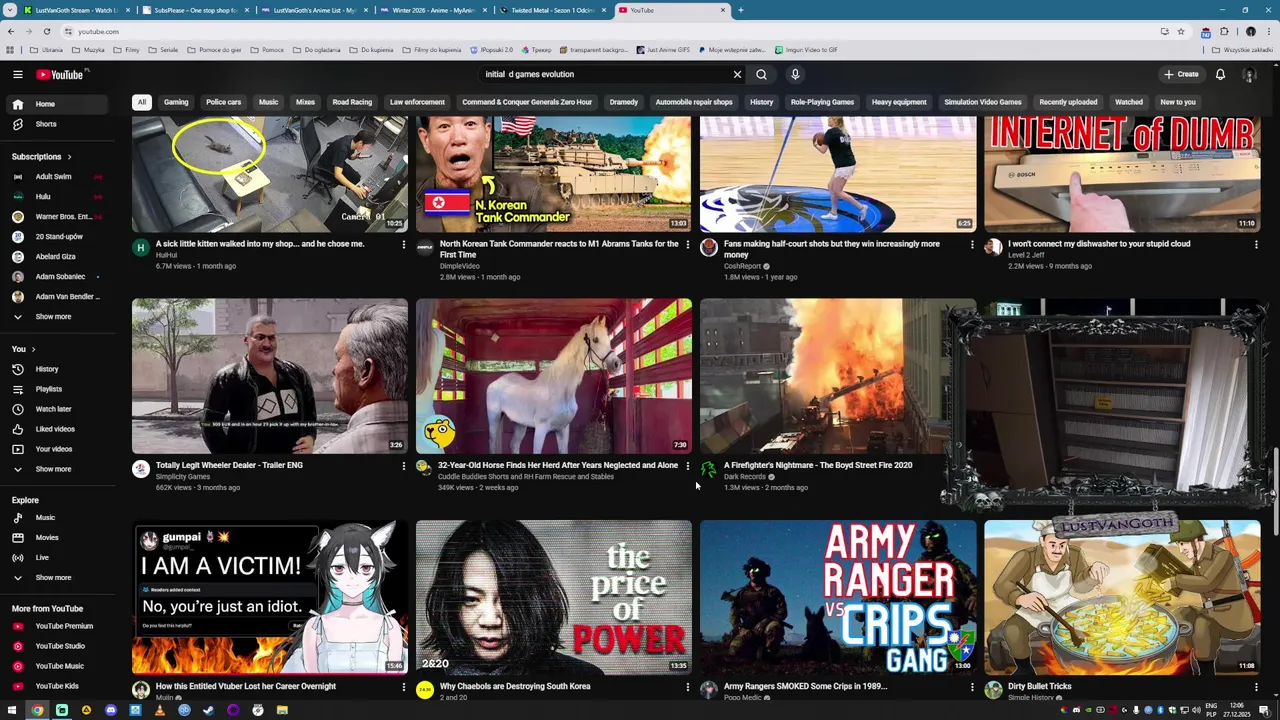Open the Muzyka bookmarks folder

point(88,50)
